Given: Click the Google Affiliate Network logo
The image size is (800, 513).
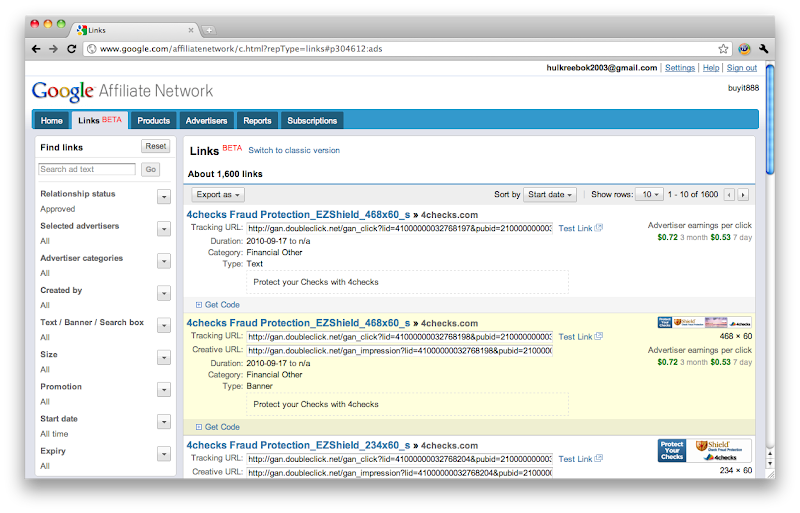Looking at the screenshot, I should (122, 91).
